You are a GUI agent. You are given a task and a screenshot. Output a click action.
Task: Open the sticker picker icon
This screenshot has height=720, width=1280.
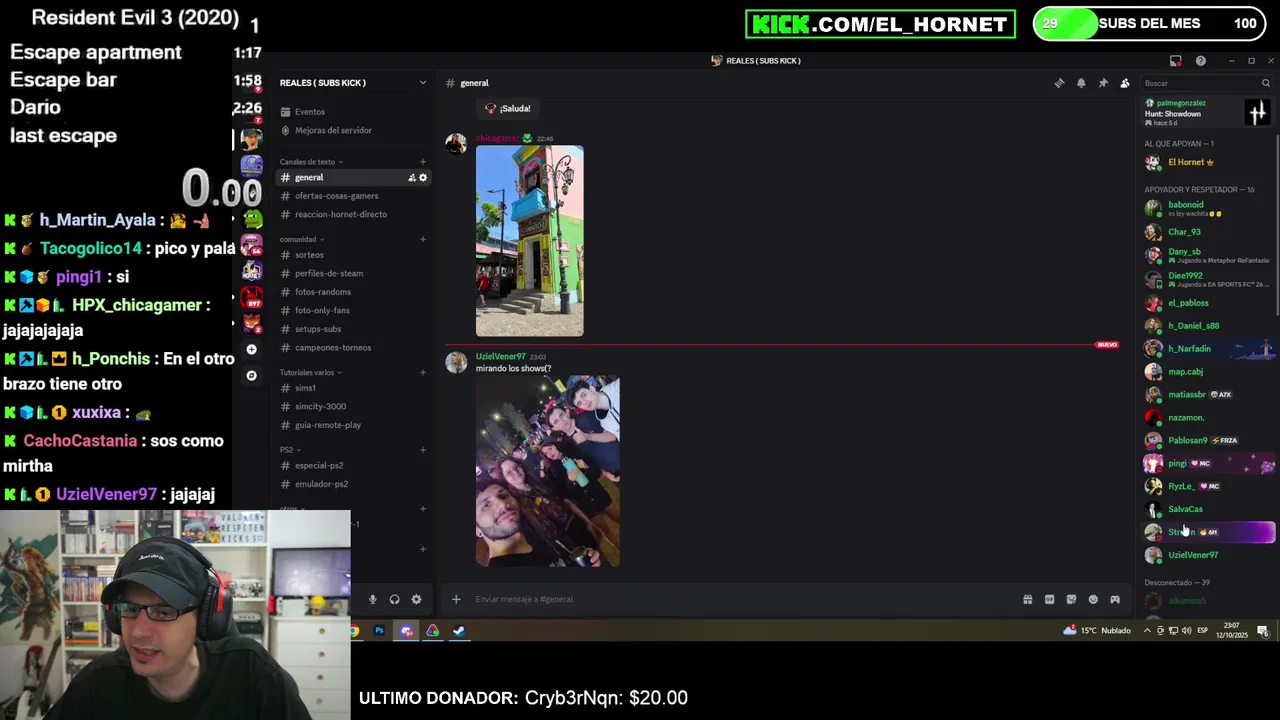point(1071,599)
